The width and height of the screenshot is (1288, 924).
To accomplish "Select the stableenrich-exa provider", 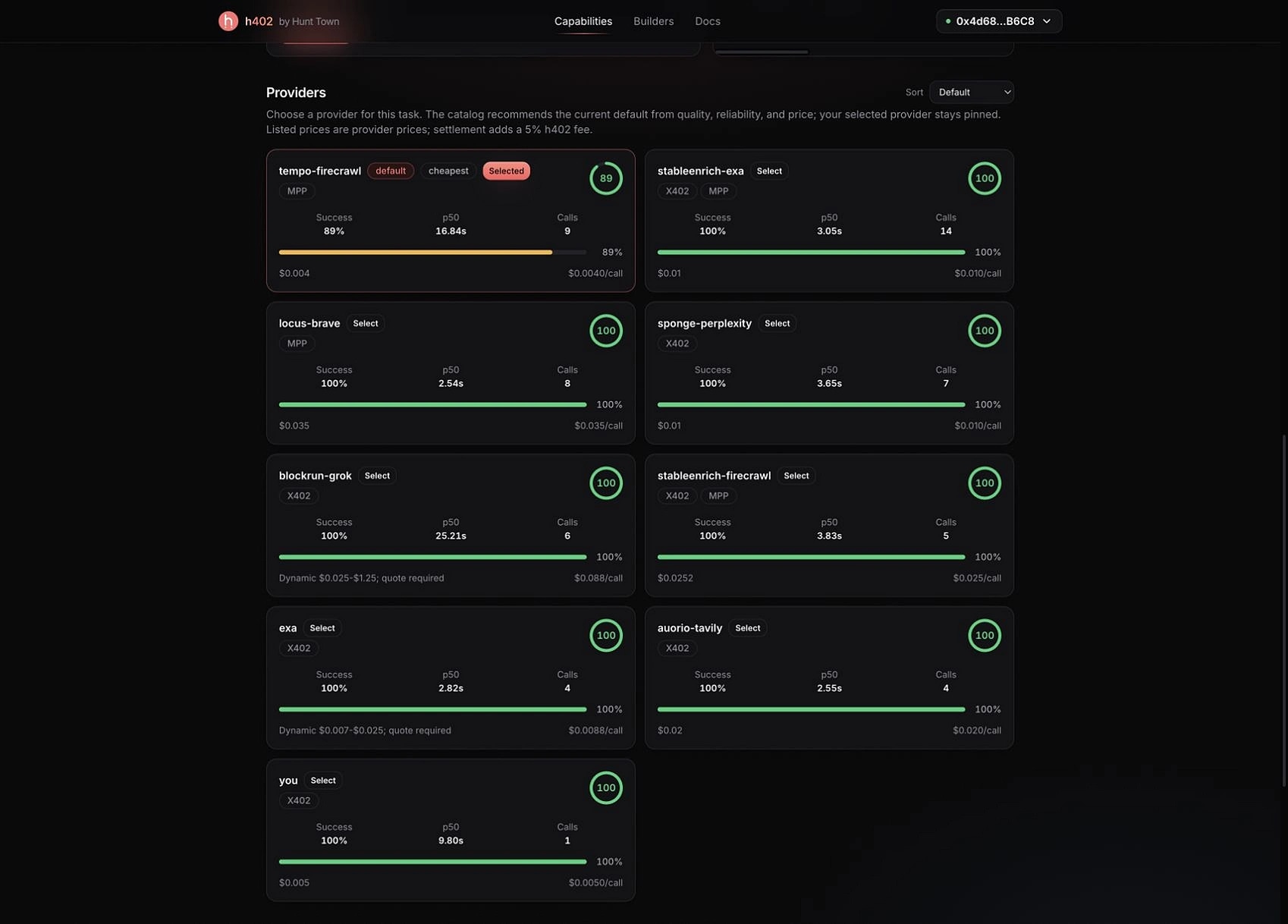I will pos(768,171).
